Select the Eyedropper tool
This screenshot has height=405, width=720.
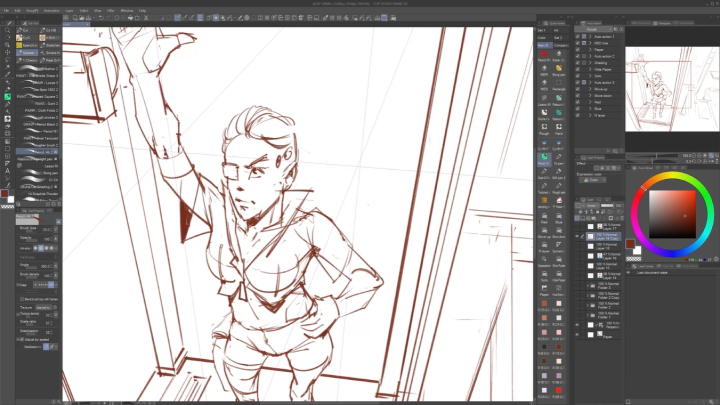click(x=7, y=74)
